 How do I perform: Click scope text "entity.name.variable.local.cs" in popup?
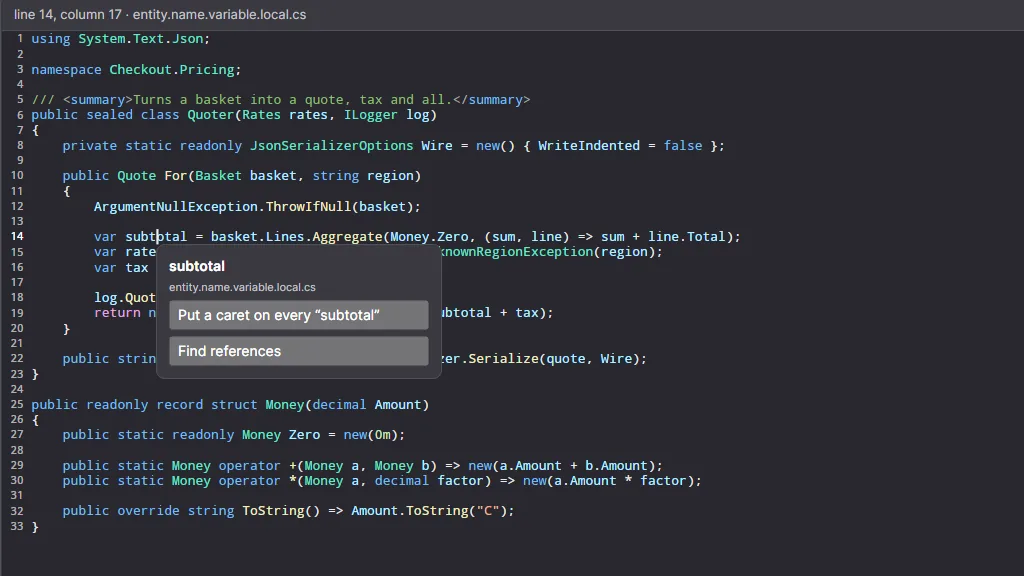tap(242, 287)
